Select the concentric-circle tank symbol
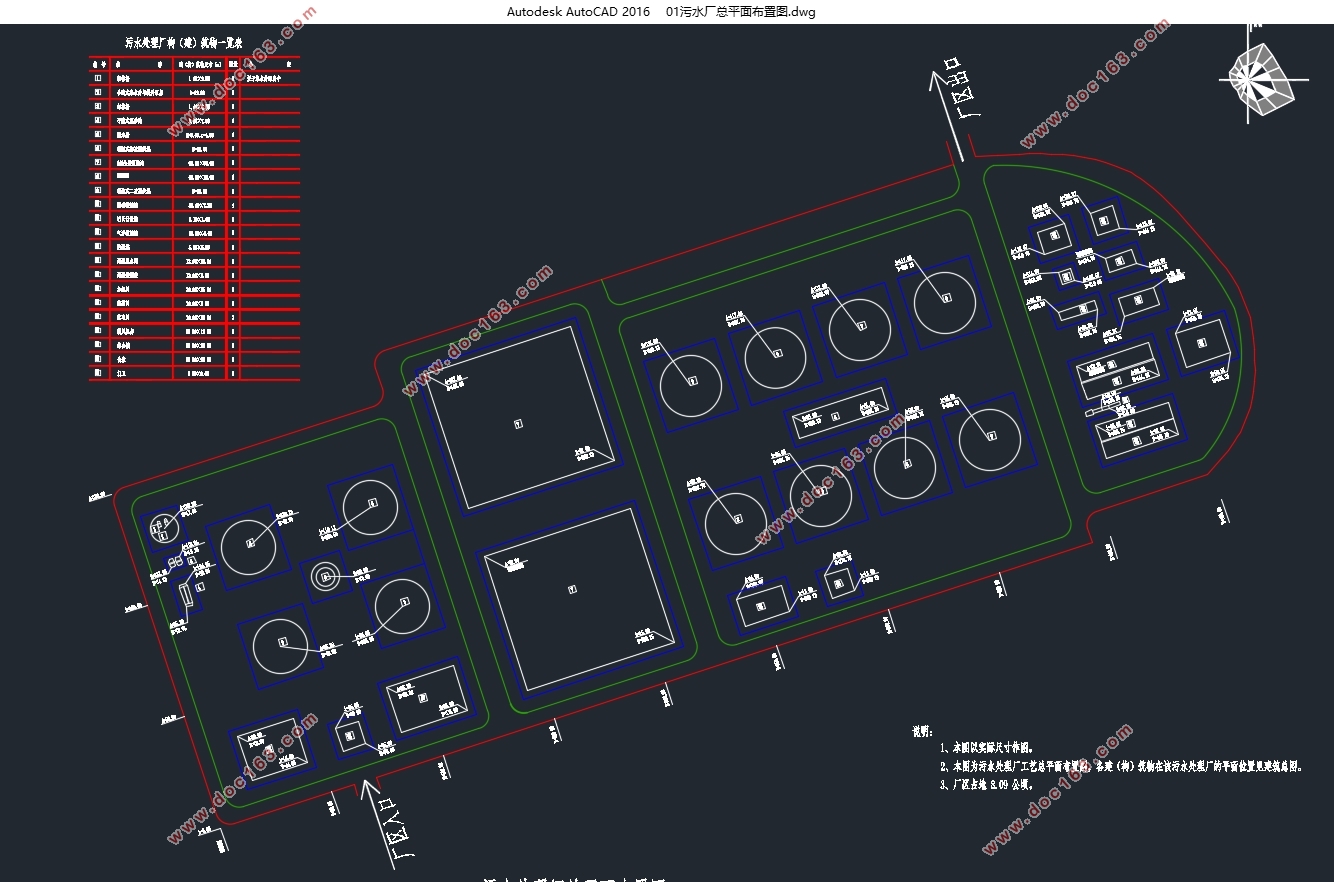The height and width of the screenshot is (882, 1334). point(325,576)
